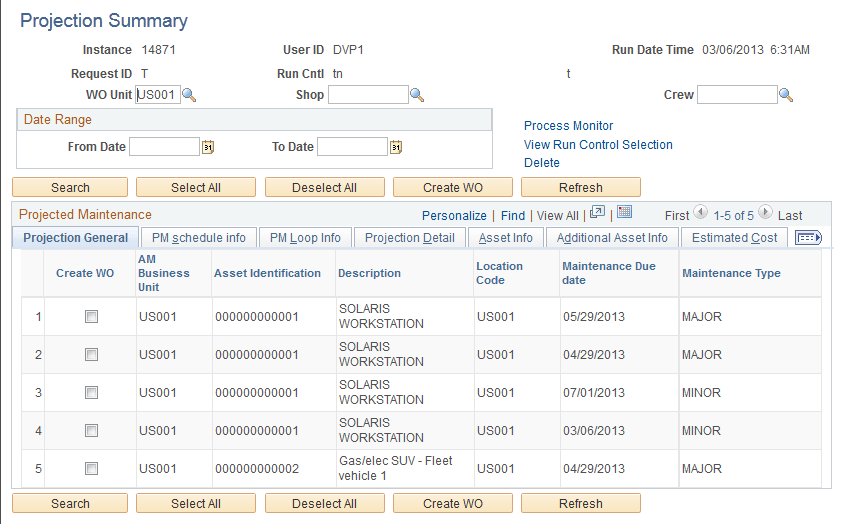Sort by Asset Identification column header

click(x=267, y=273)
